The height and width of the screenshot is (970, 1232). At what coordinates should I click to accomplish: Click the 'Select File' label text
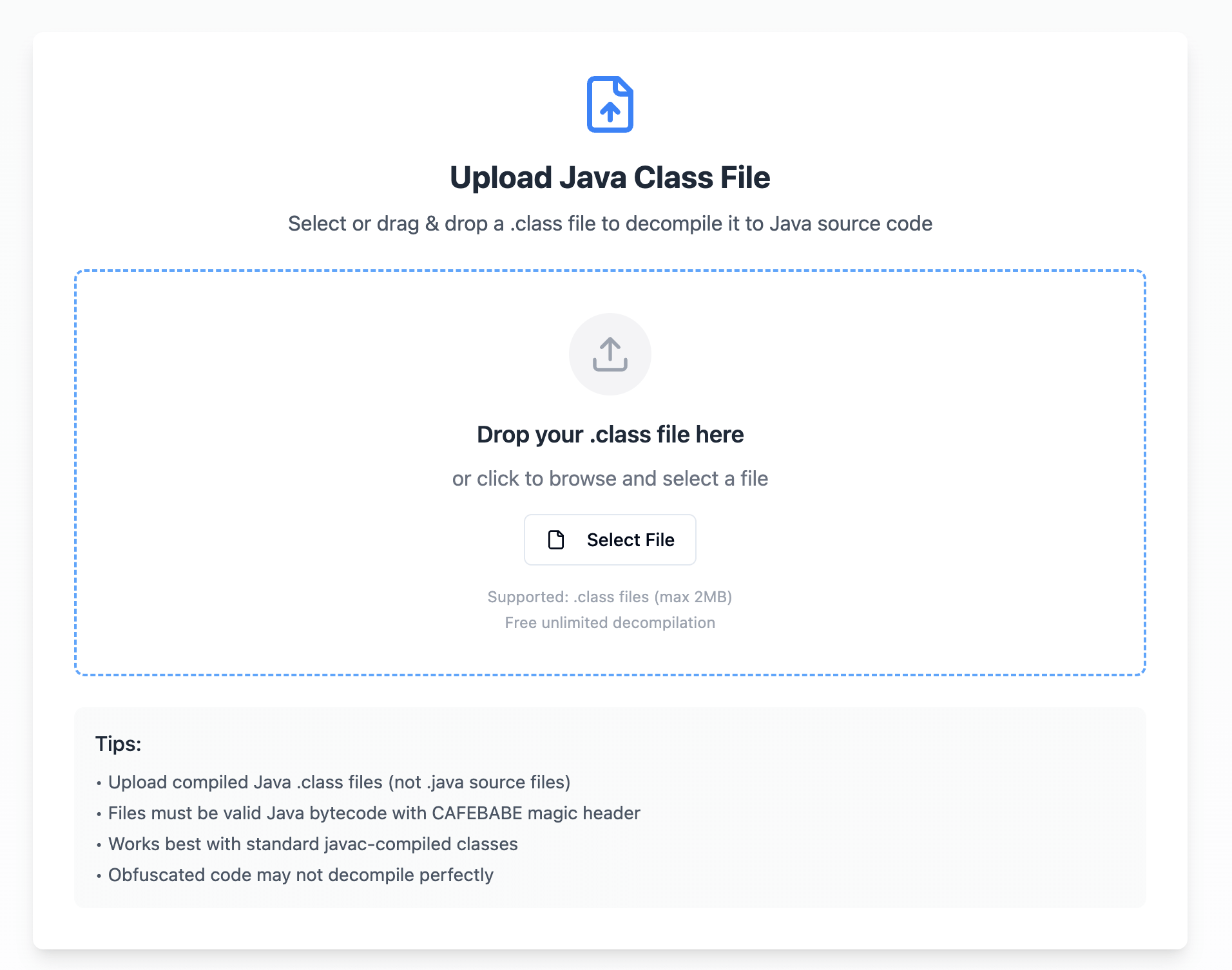630,540
